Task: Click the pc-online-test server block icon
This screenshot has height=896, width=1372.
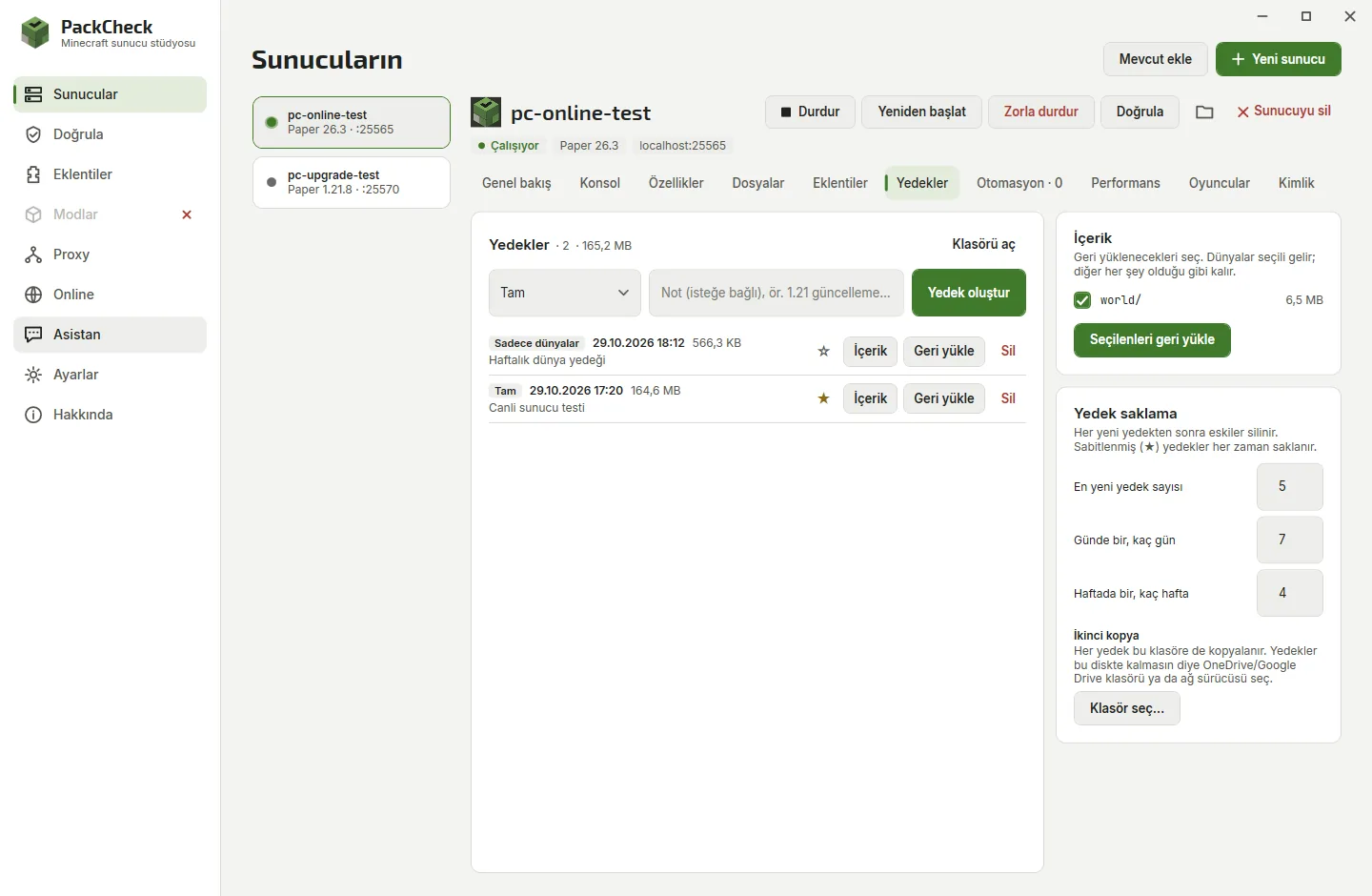Action: (486, 112)
